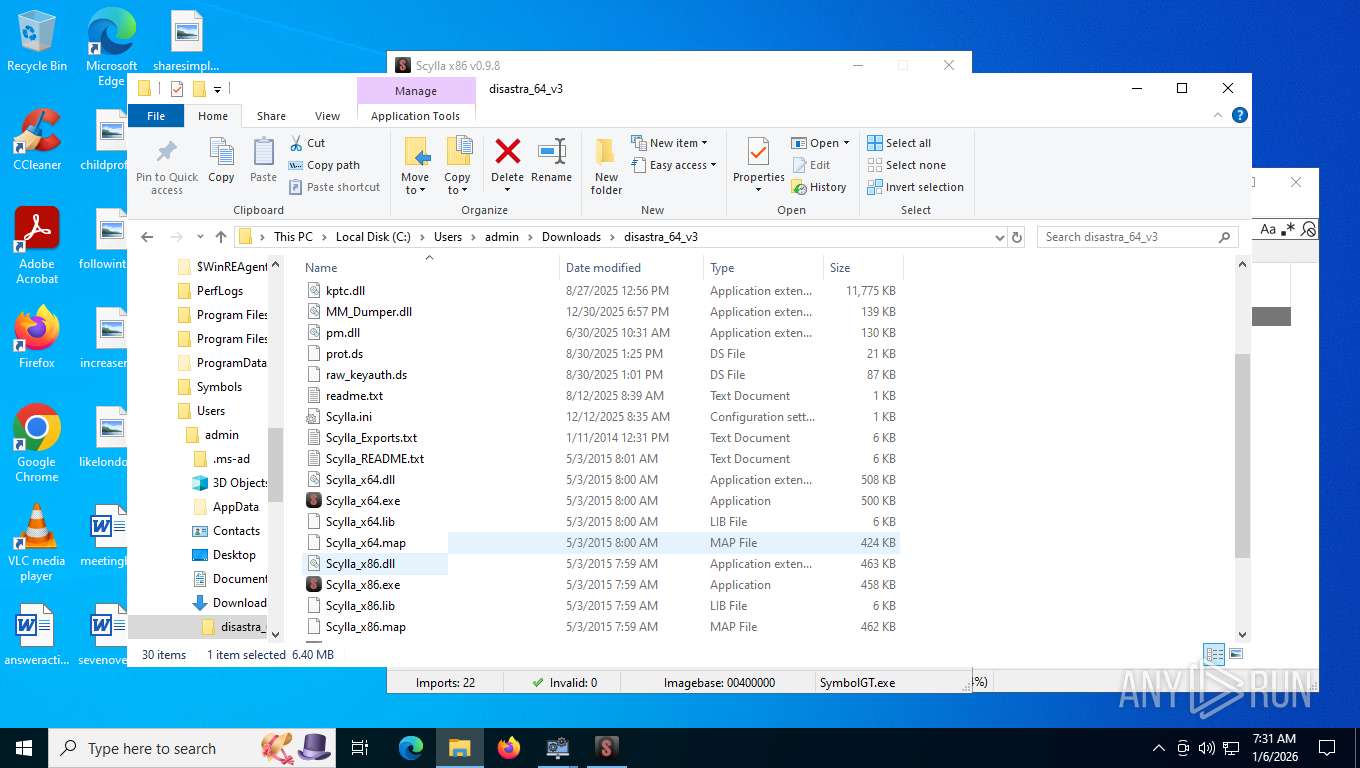Click Users in the address path
Image resolution: width=1360 pixels, height=768 pixels.
[x=448, y=237]
